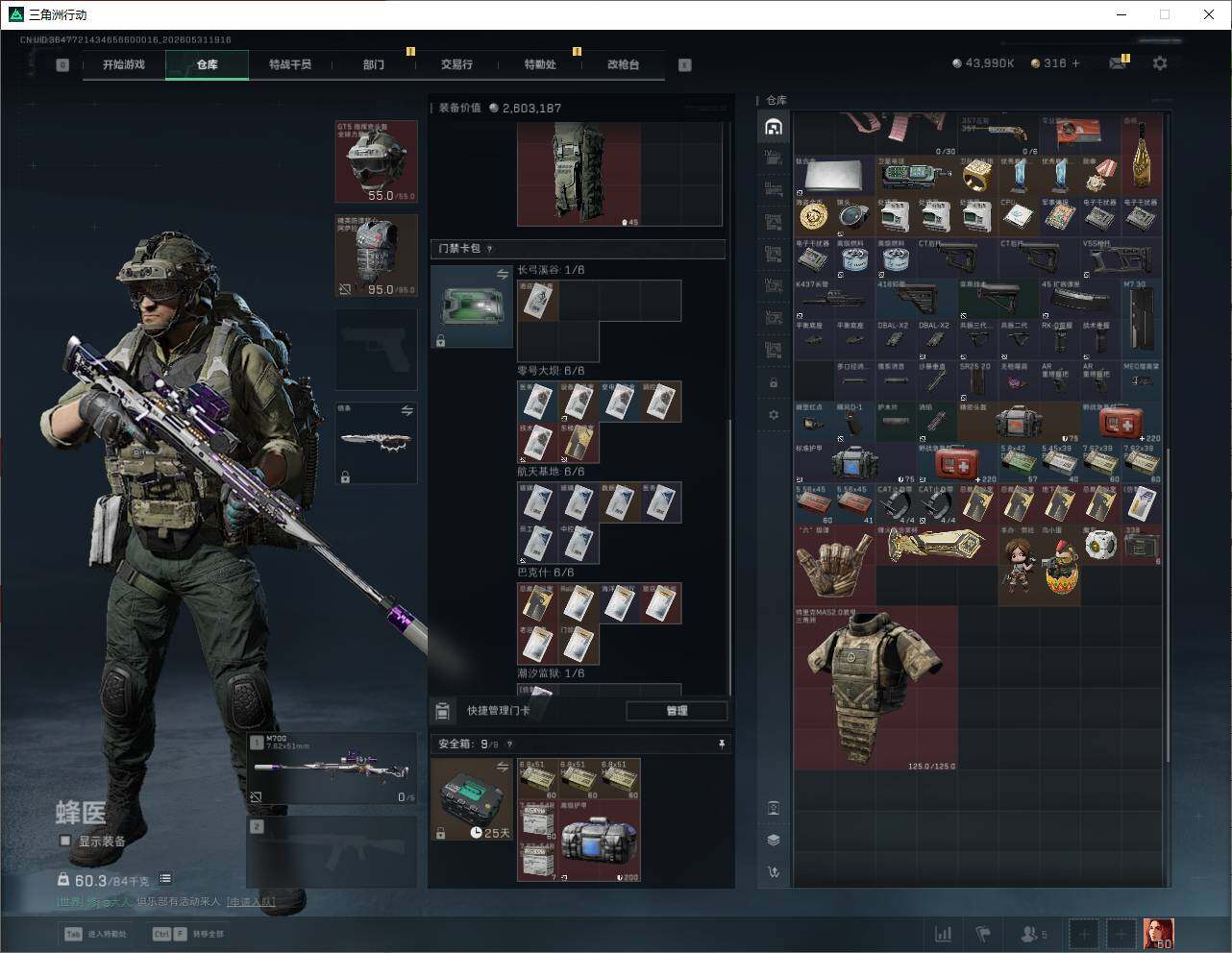Image resolution: width=1232 pixels, height=953 pixels.
Task: Click the Ctrl F 转移全部 button
Action: tap(188, 934)
